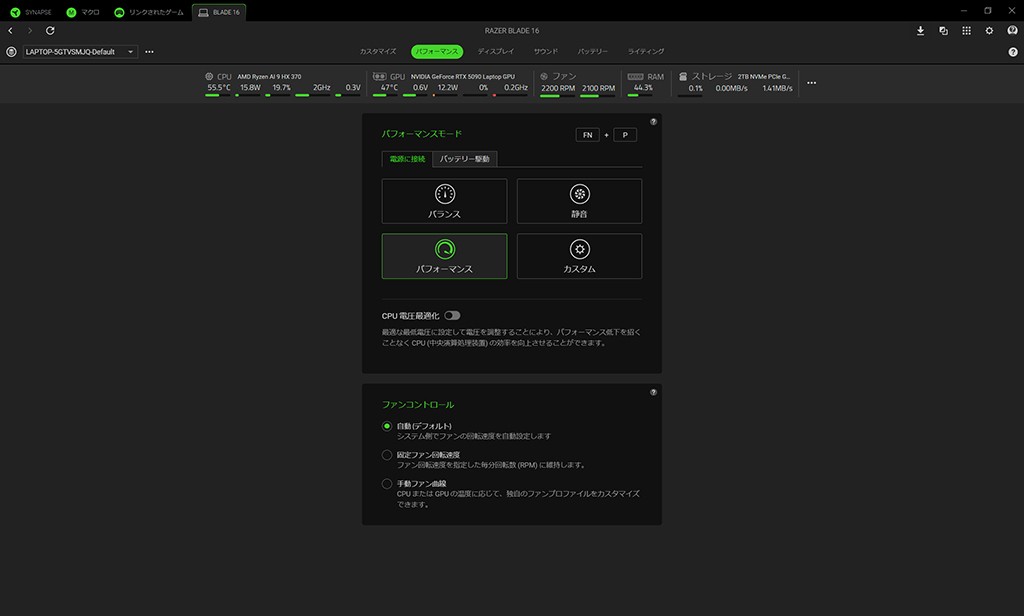Screen dimensions: 1024x616
Task: Switch to the バッテリー駆動 tab
Action: coord(464,159)
